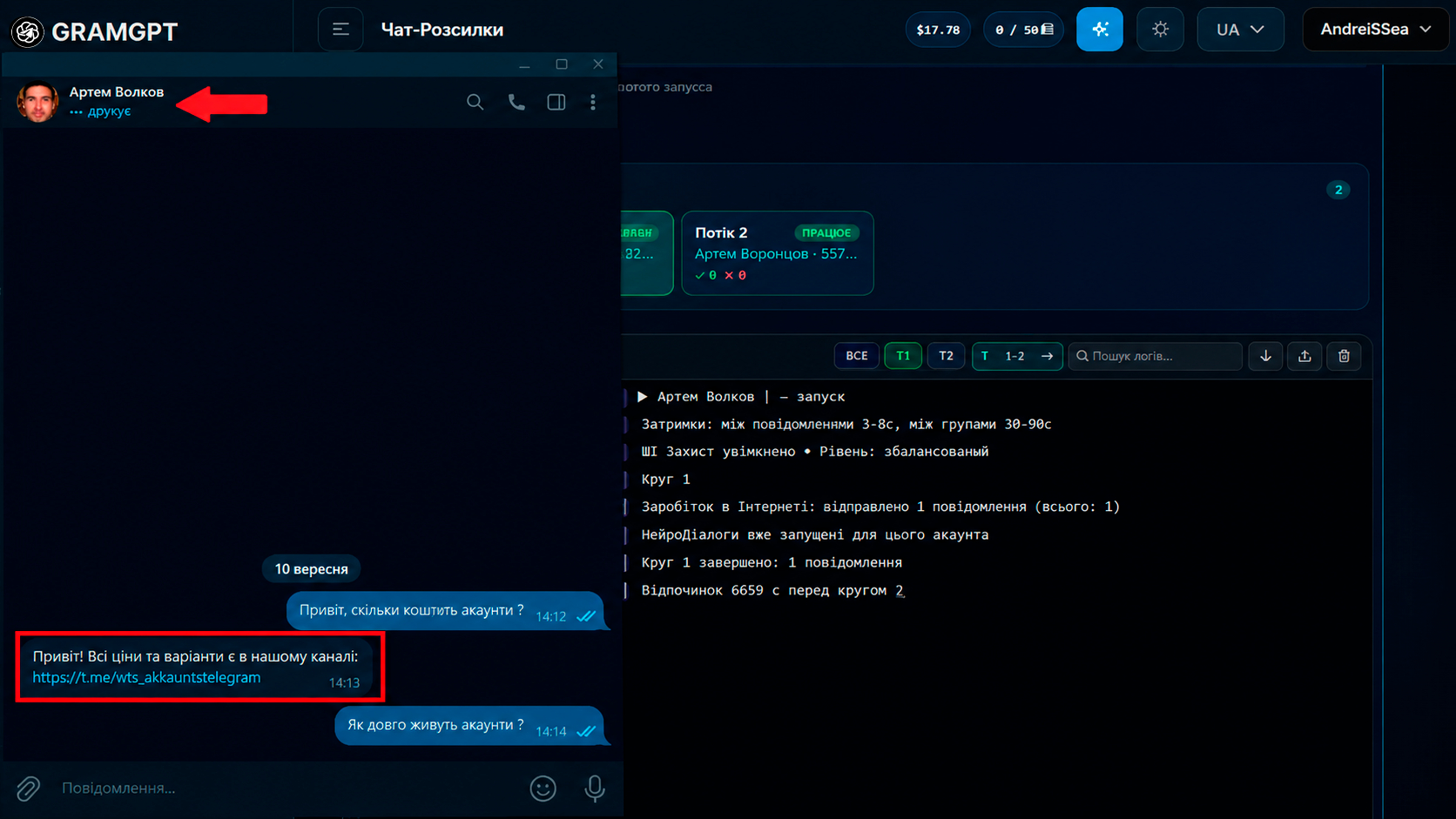This screenshot has width=1456, height=819.
Task: Maximize the Telegram chat window
Action: coord(562,64)
